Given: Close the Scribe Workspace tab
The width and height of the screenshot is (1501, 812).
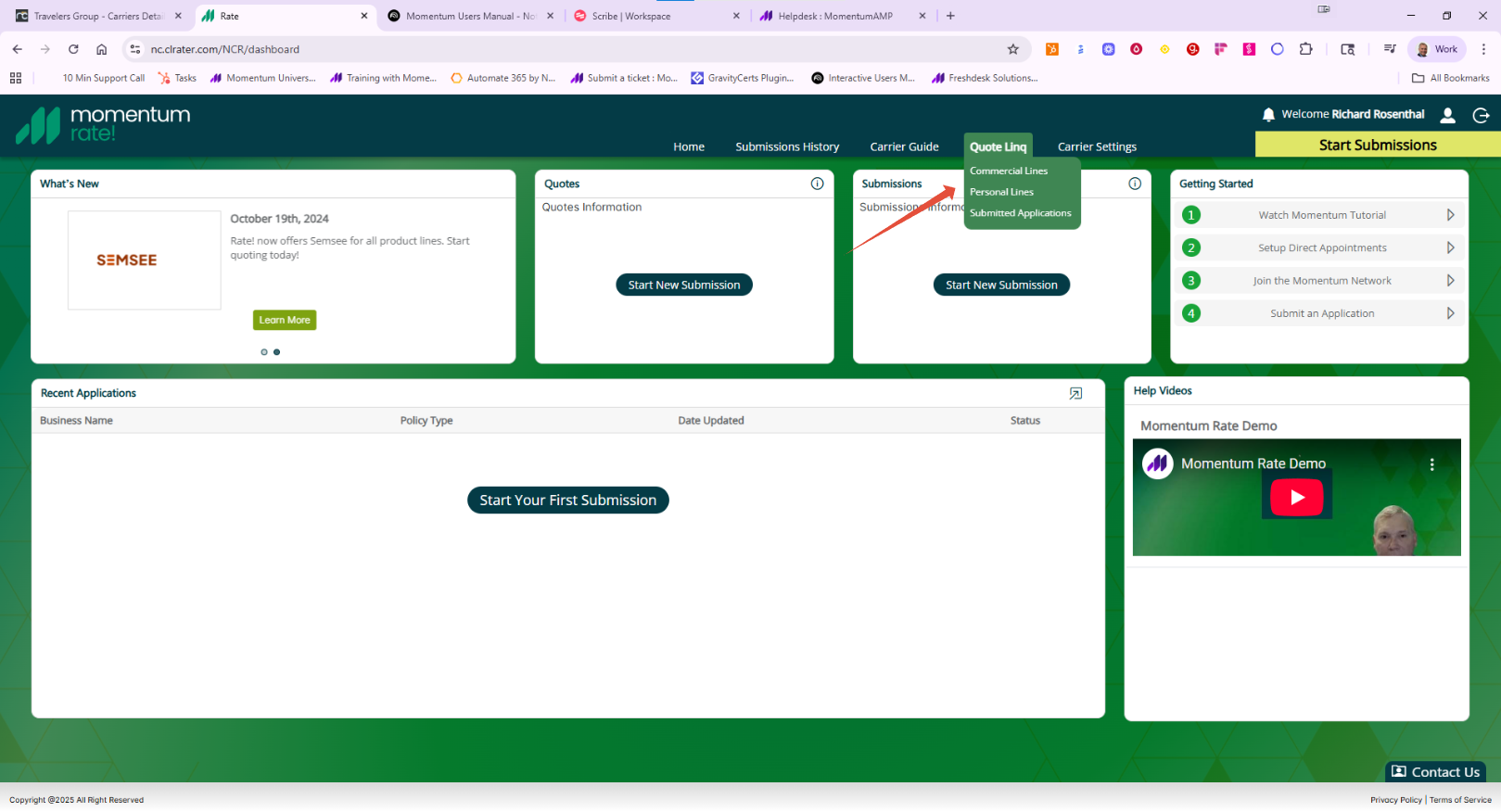Looking at the screenshot, I should [736, 16].
